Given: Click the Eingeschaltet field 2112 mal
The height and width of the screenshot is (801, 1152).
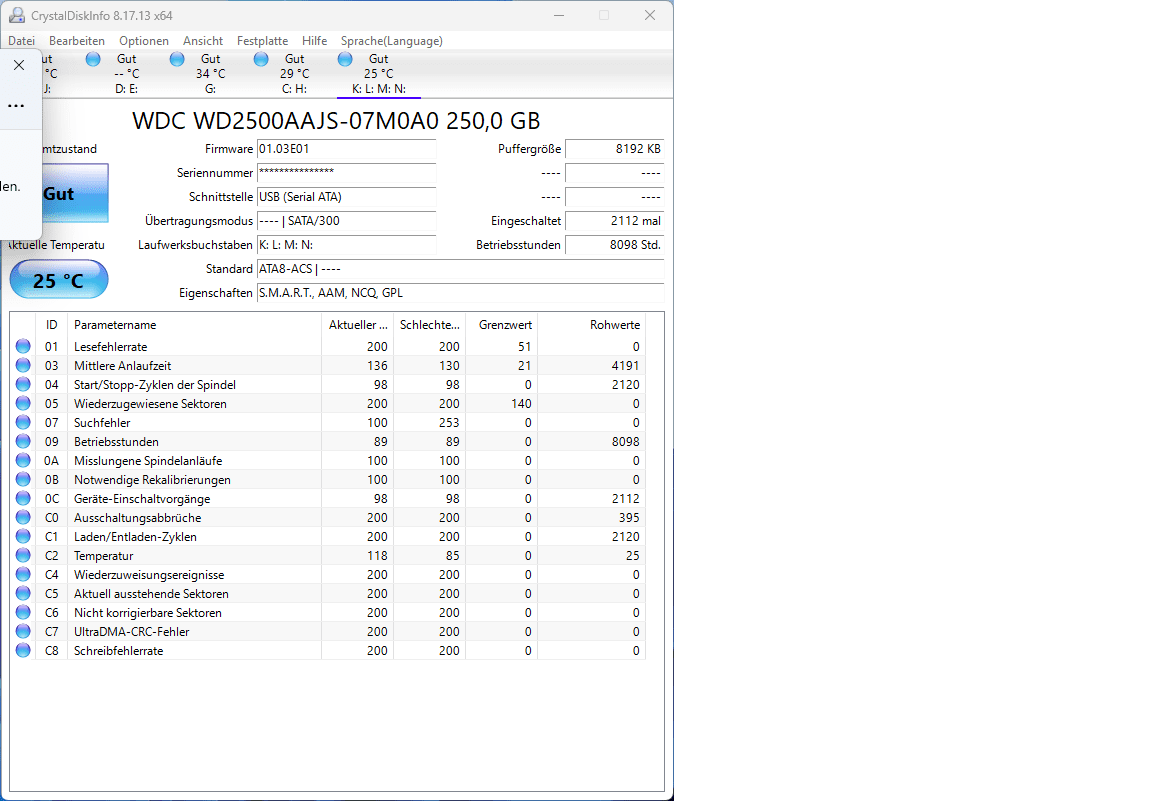Looking at the screenshot, I should 614,221.
